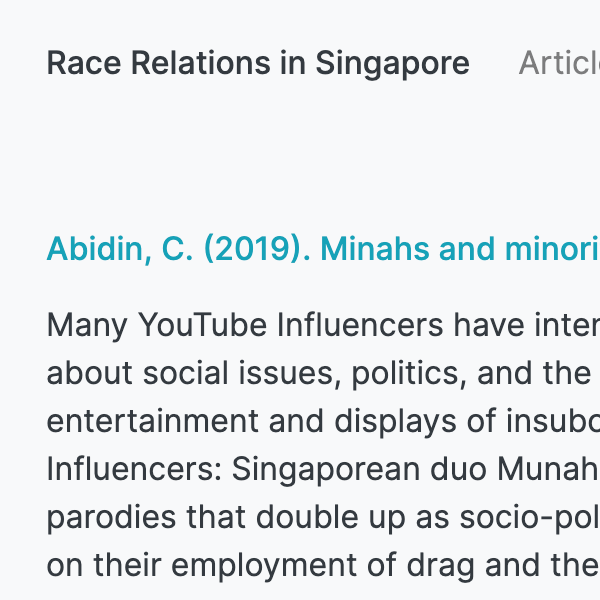Click the word 'Singapore' in the site title
The height and width of the screenshot is (600, 600).
[393, 64]
